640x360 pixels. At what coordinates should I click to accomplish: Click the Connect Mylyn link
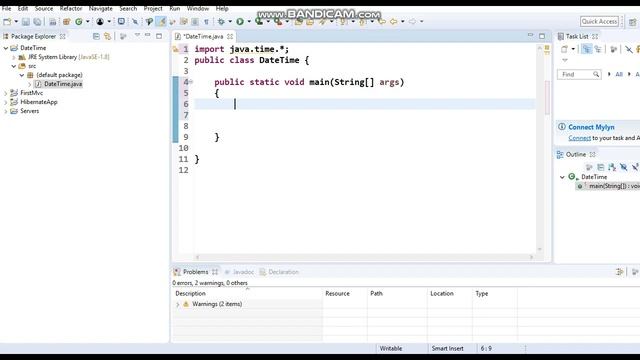580,138
